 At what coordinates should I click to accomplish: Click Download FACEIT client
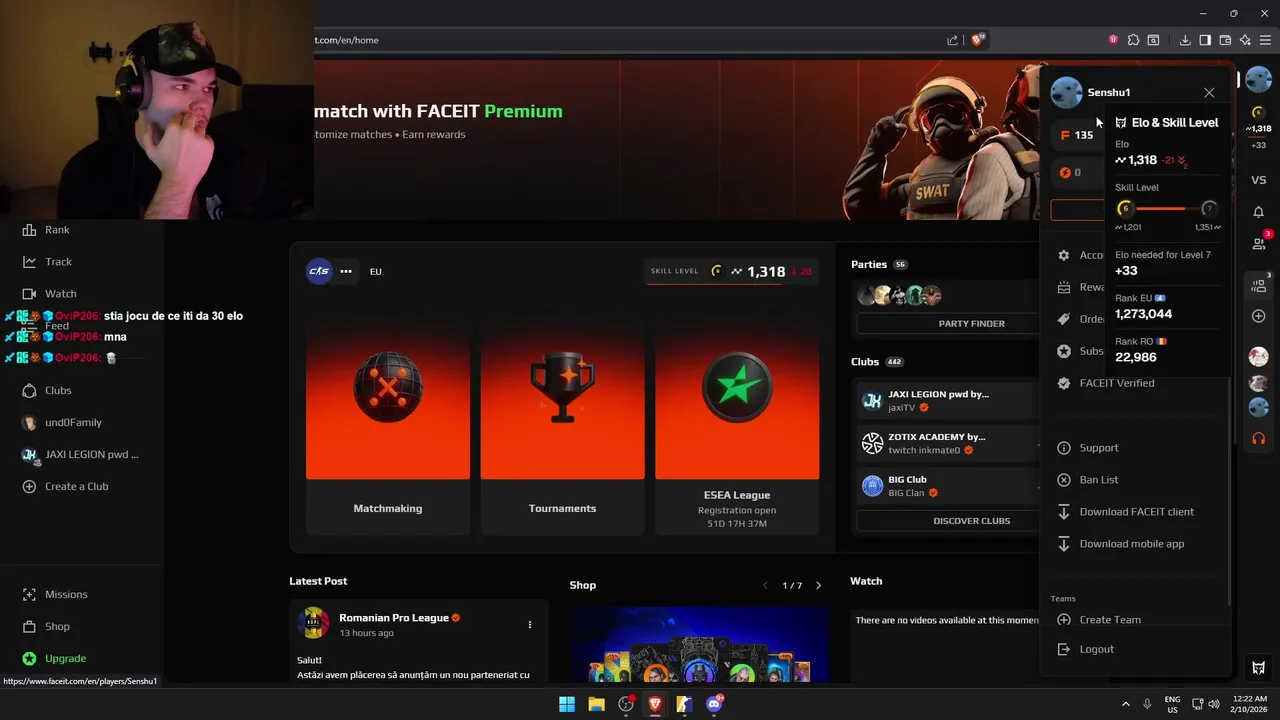pyautogui.click(x=1136, y=512)
